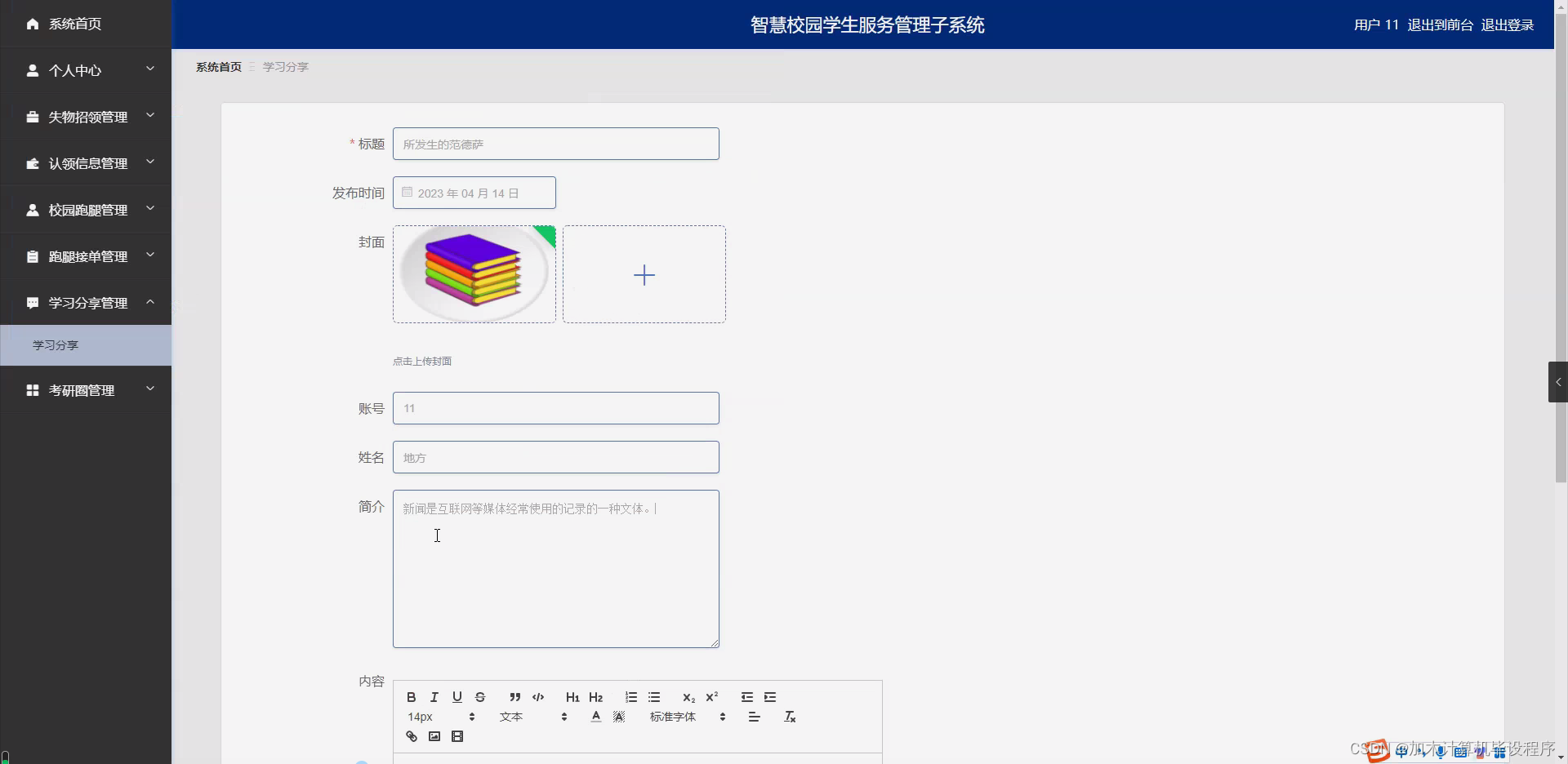
Task: Toggle bold formatting
Action: [x=411, y=697]
